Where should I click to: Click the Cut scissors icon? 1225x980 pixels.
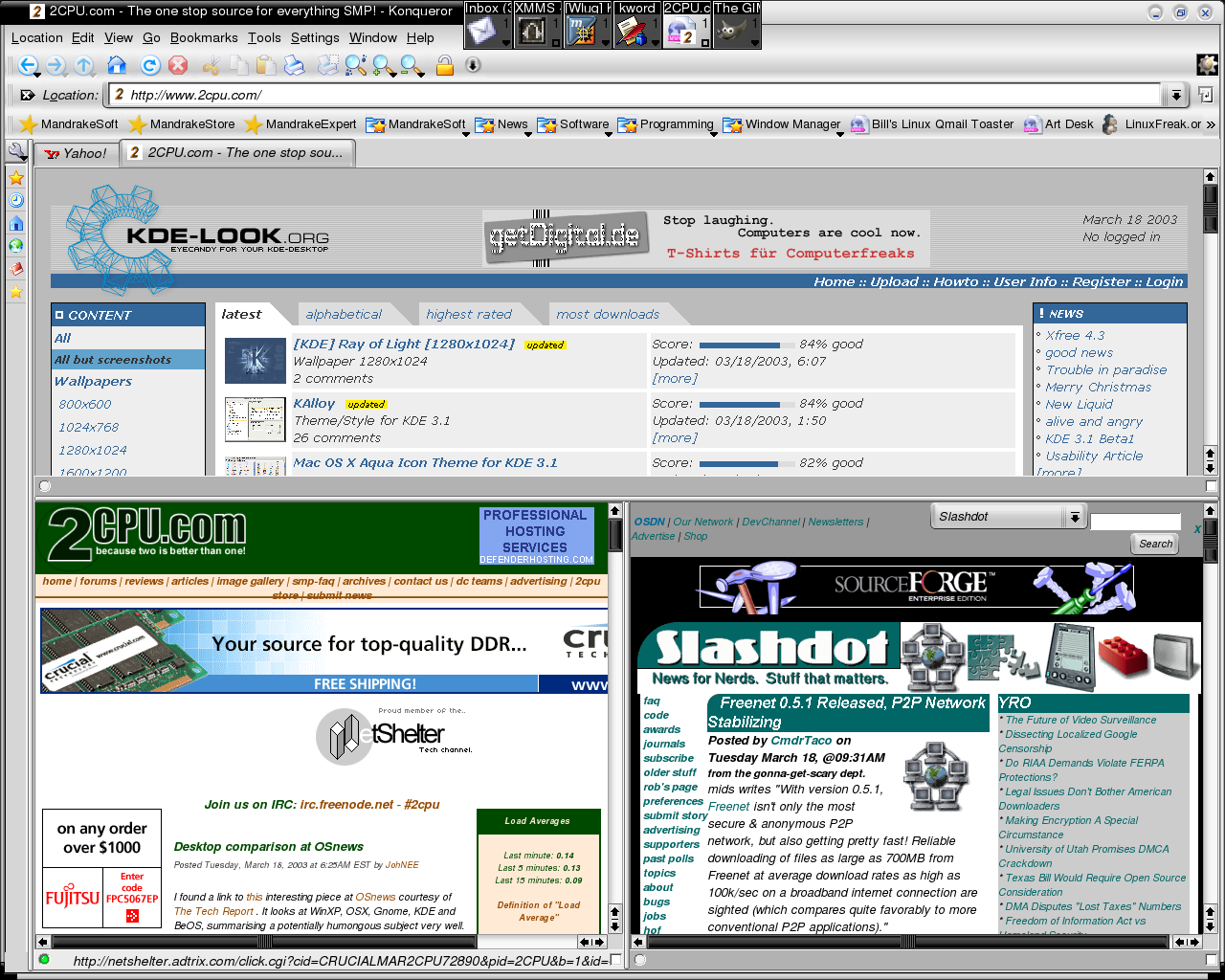pyautogui.click(x=212, y=65)
